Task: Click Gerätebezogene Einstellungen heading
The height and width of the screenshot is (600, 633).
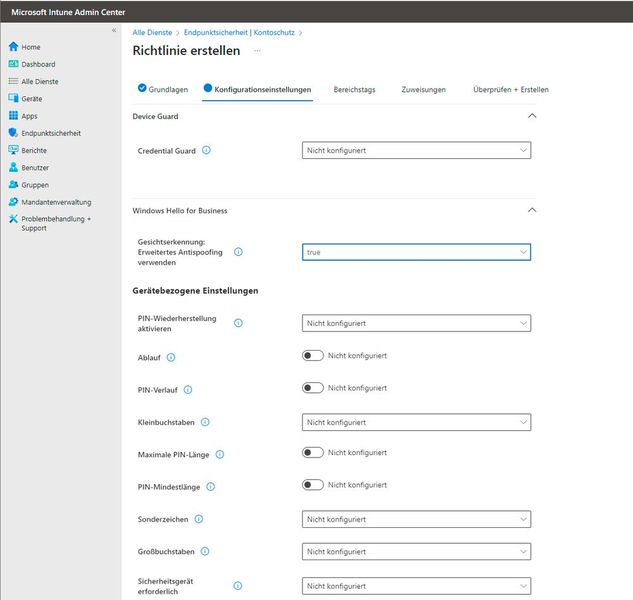Action: 195,291
